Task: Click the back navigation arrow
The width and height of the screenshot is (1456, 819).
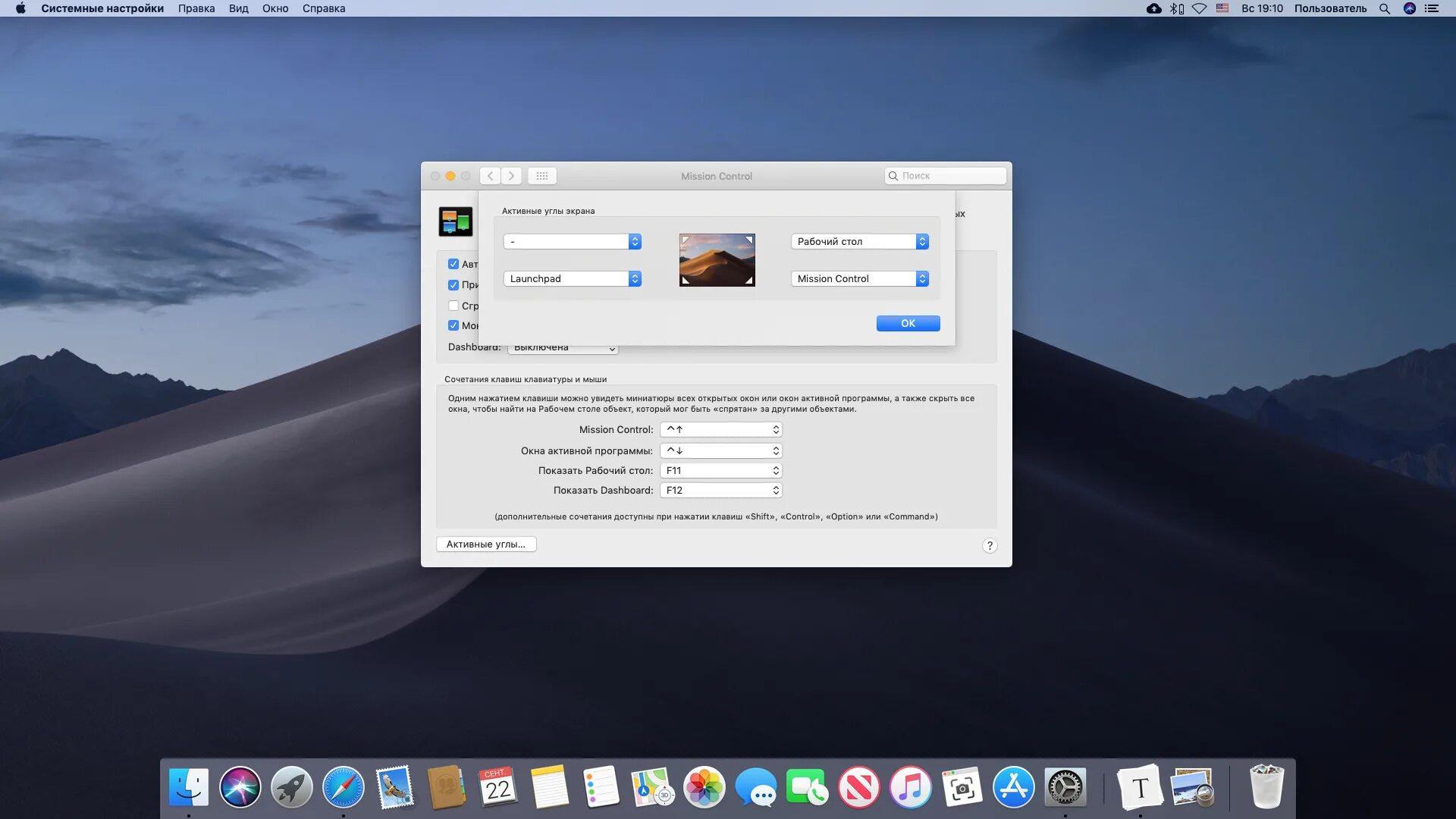Action: 491,176
